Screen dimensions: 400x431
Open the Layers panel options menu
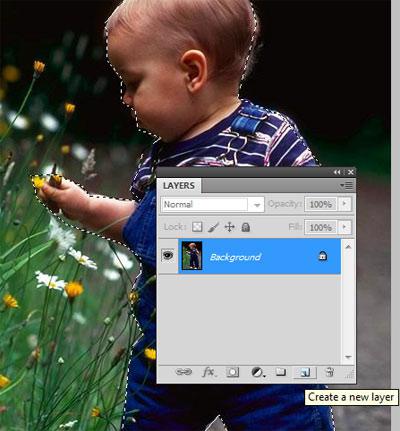pos(346,185)
